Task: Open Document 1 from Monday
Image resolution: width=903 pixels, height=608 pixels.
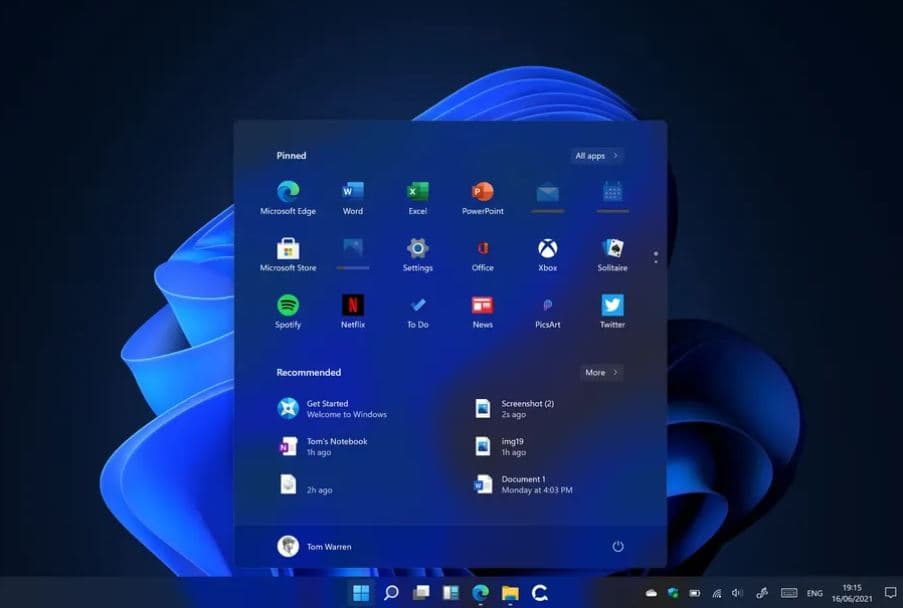Action: (x=523, y=484)
